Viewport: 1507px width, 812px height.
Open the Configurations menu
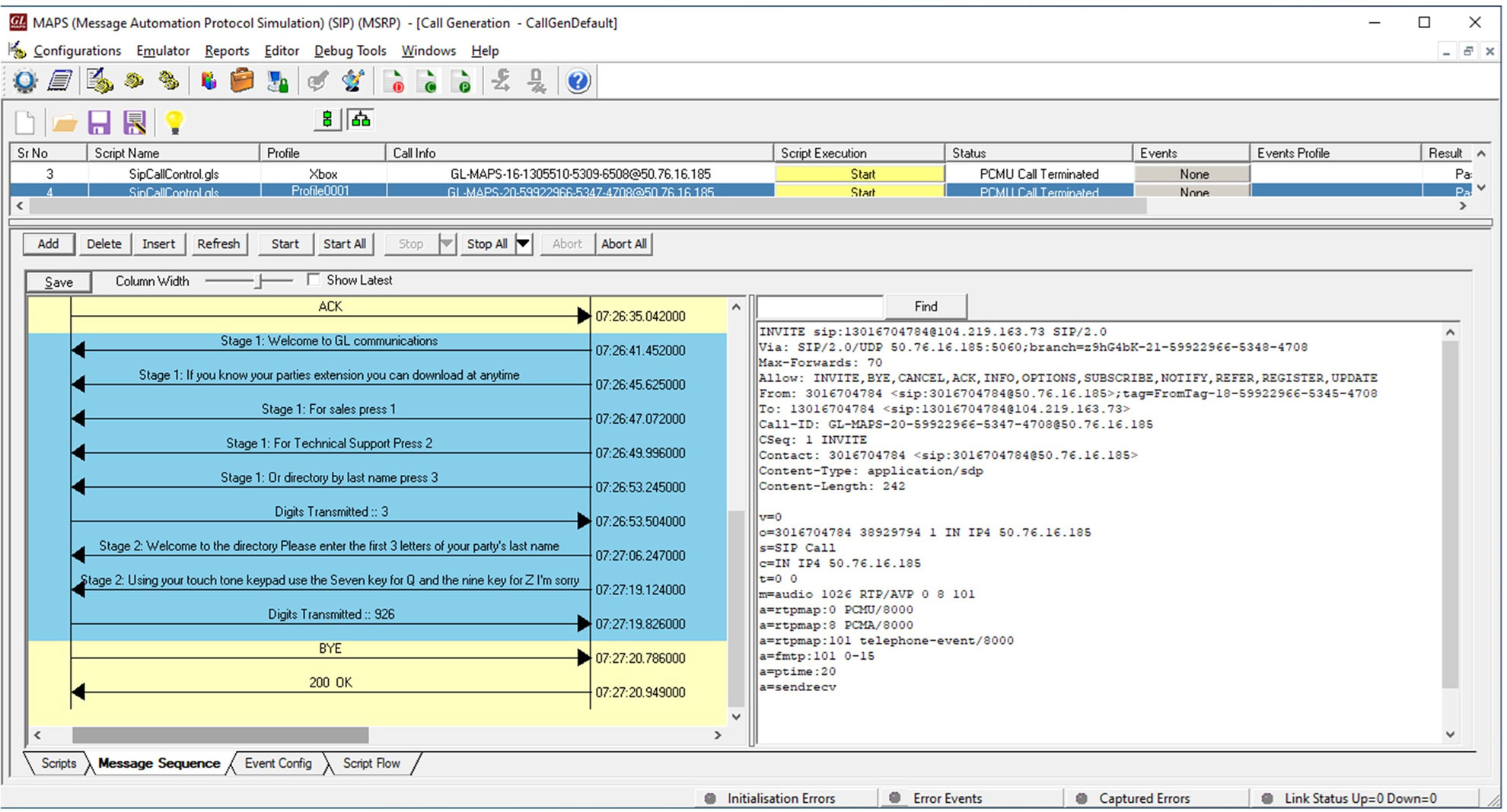click(x=77, y=50)
